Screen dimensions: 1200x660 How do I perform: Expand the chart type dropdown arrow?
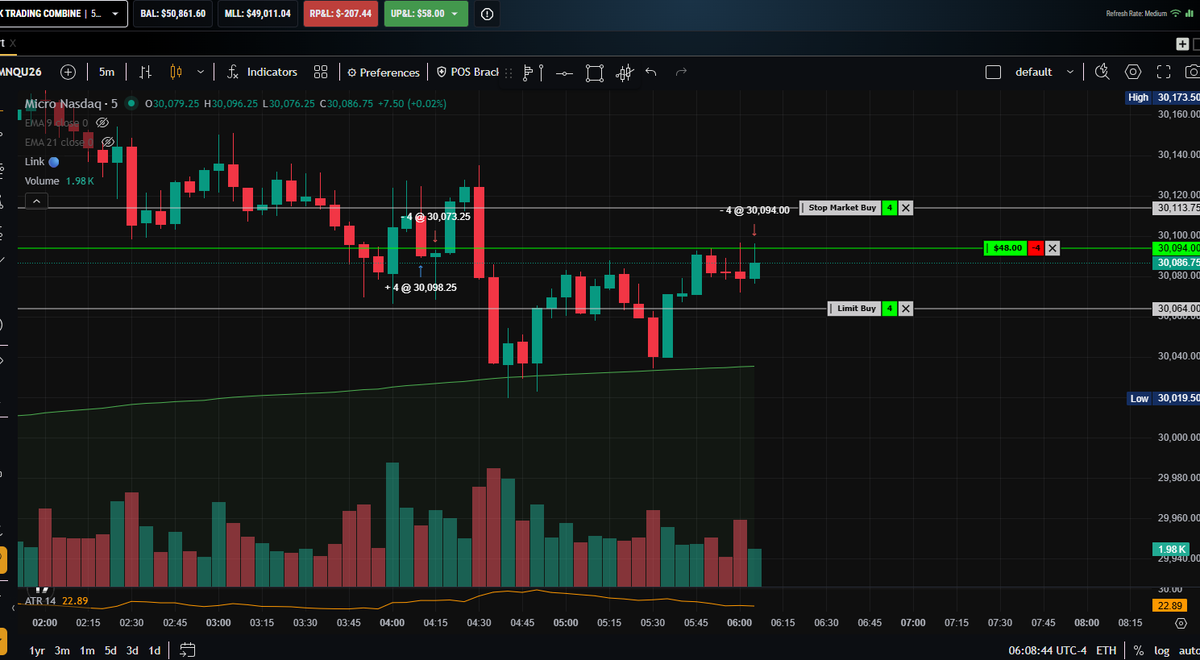click(x=201, y=72)
